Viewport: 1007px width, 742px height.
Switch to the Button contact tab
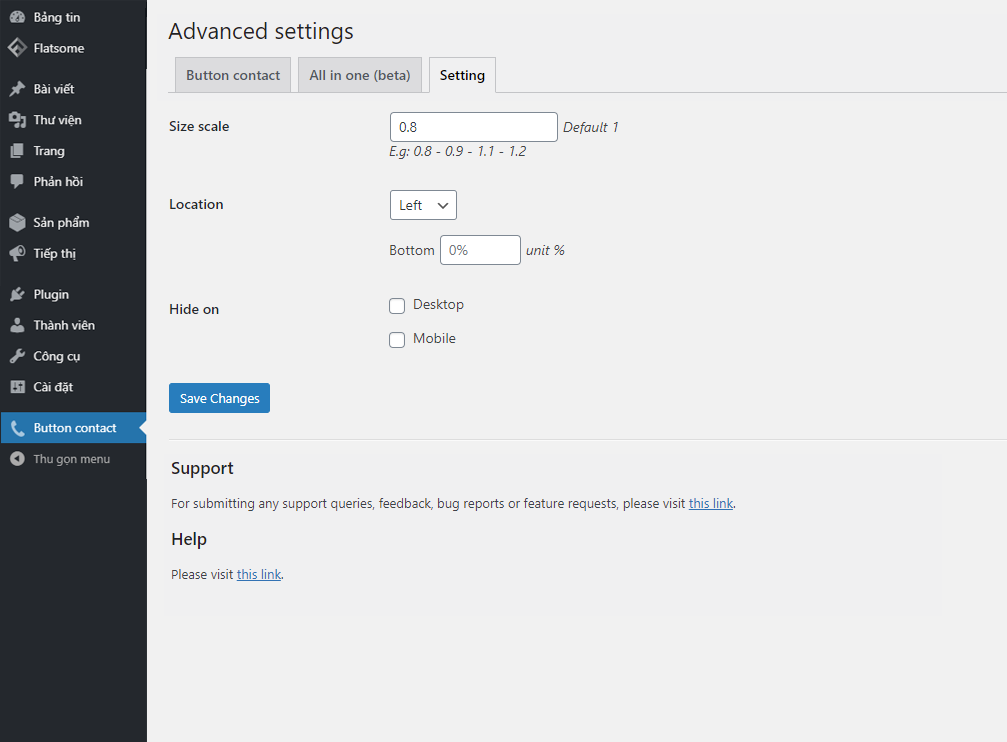point(233,75)
